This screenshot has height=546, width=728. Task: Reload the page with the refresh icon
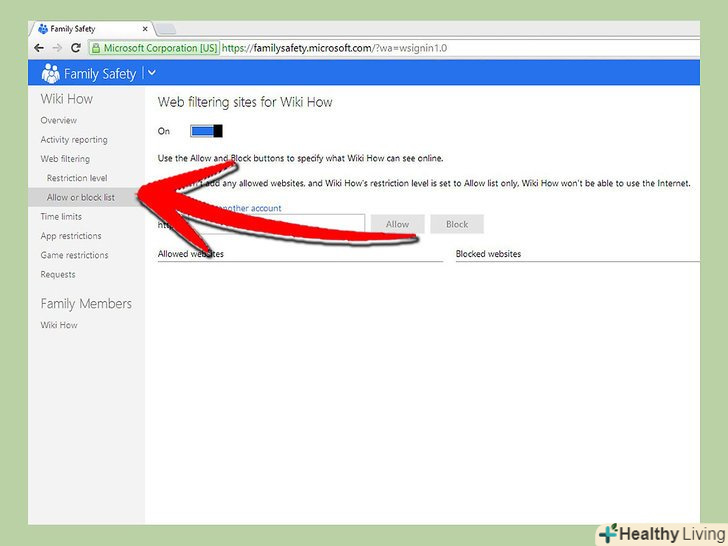[x=76, y=48]
